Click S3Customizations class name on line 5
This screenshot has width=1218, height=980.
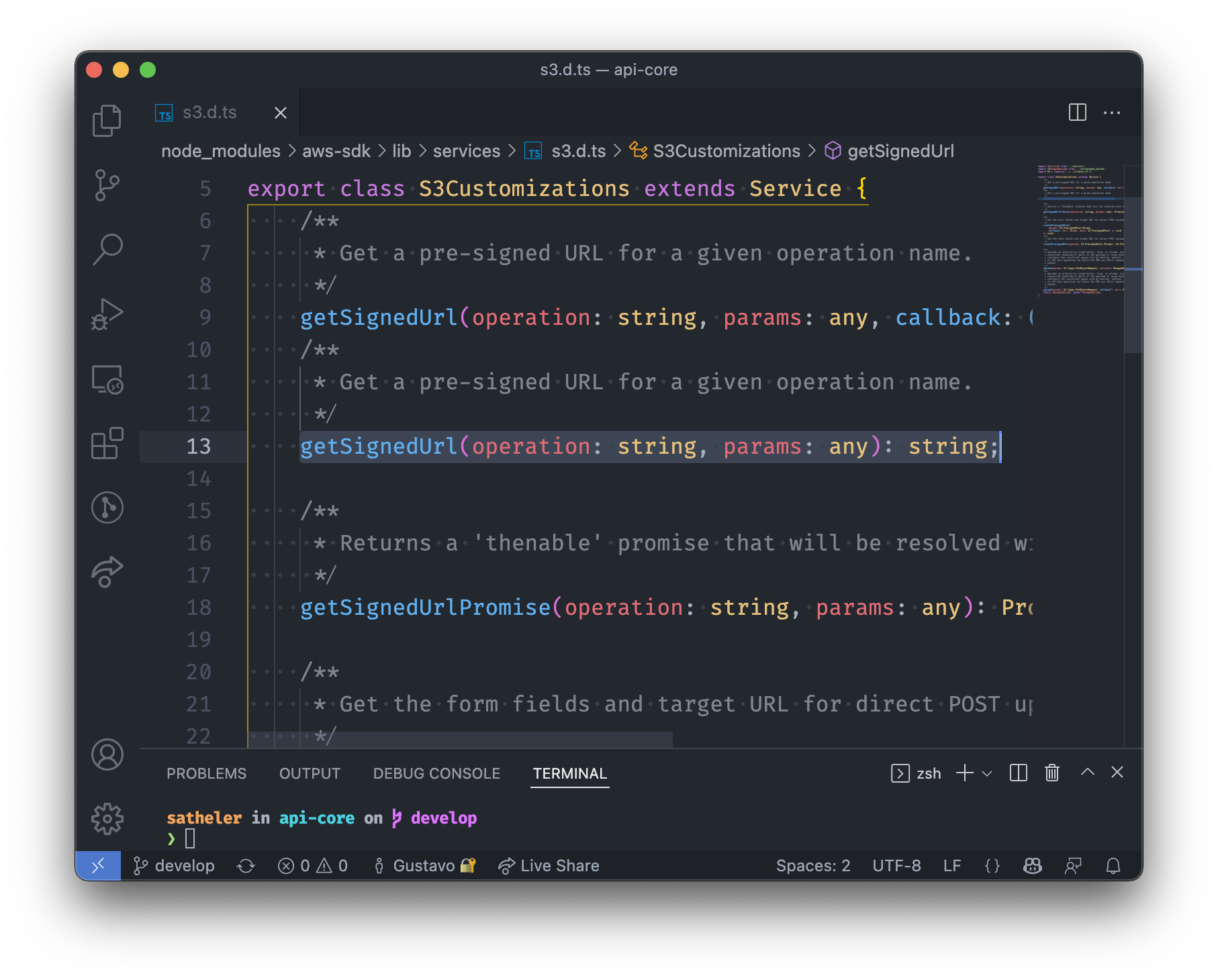(524, 189)
